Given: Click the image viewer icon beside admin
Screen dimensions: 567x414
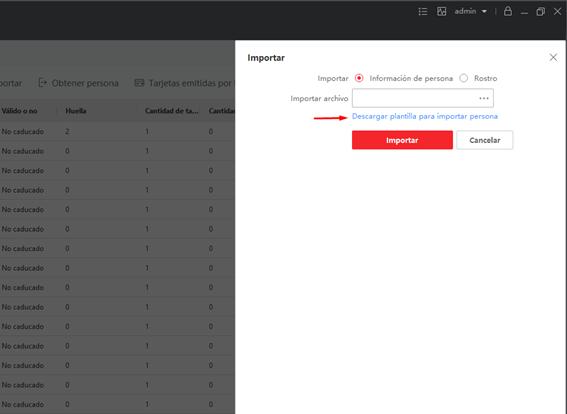Looking at the screenshot, I should [x=442, y=12].
